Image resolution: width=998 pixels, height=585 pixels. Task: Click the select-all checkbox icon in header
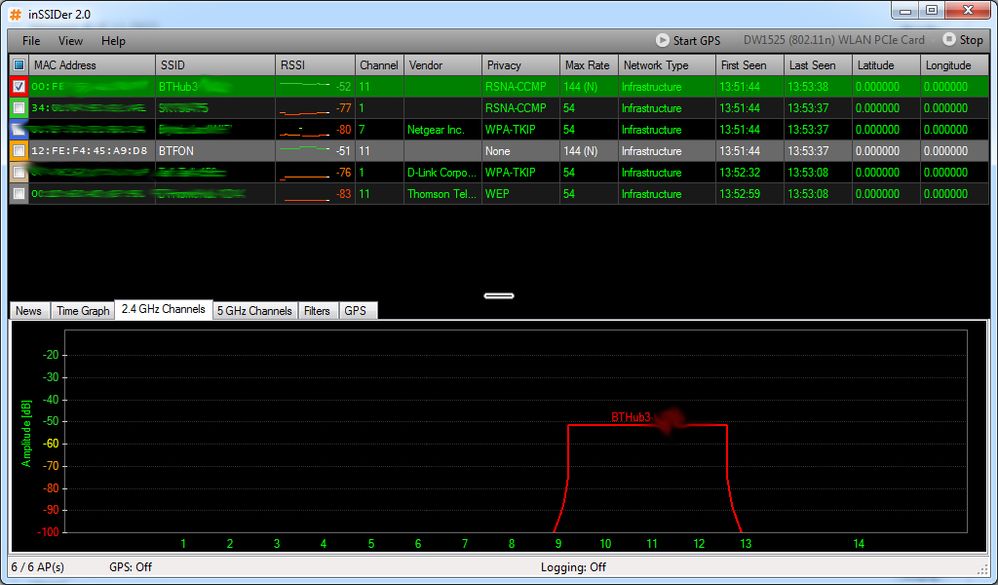pos(19,65)
